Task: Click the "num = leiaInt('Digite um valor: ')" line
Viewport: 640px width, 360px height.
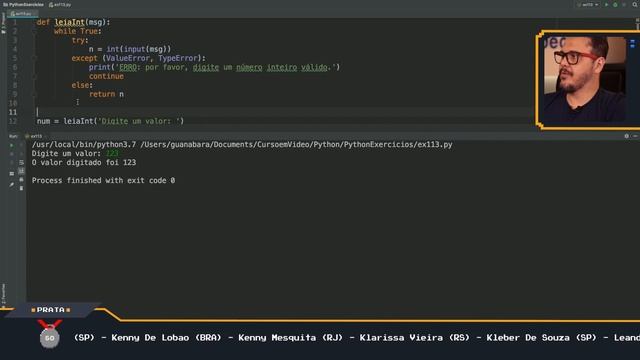Action: pos(110,121)
